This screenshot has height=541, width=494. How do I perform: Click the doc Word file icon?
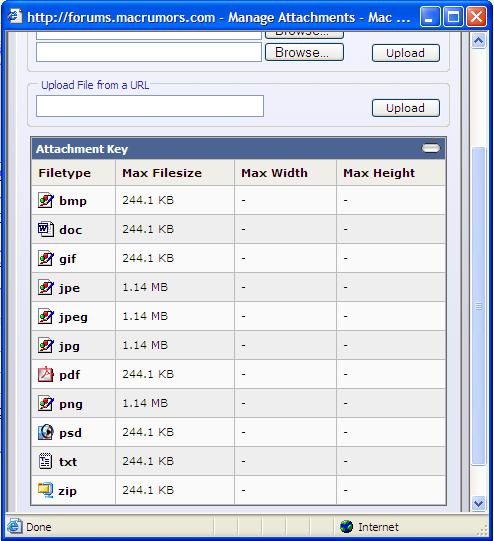click(46, 229)
